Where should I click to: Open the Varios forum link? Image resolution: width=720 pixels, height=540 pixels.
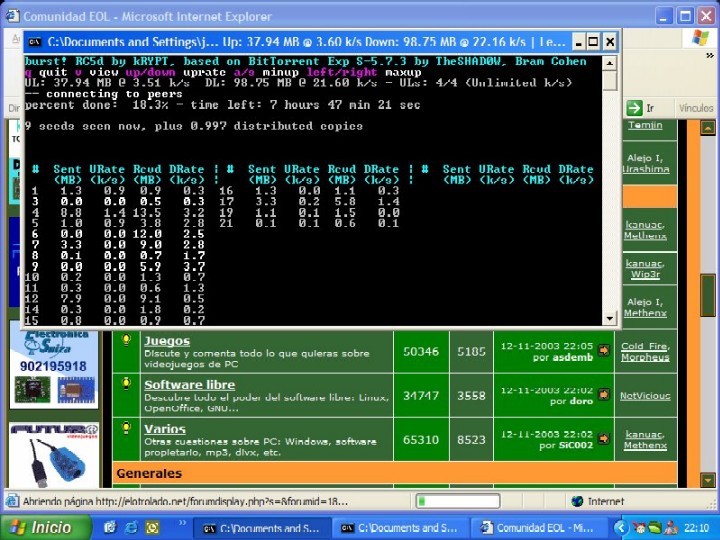coord(165,429)
